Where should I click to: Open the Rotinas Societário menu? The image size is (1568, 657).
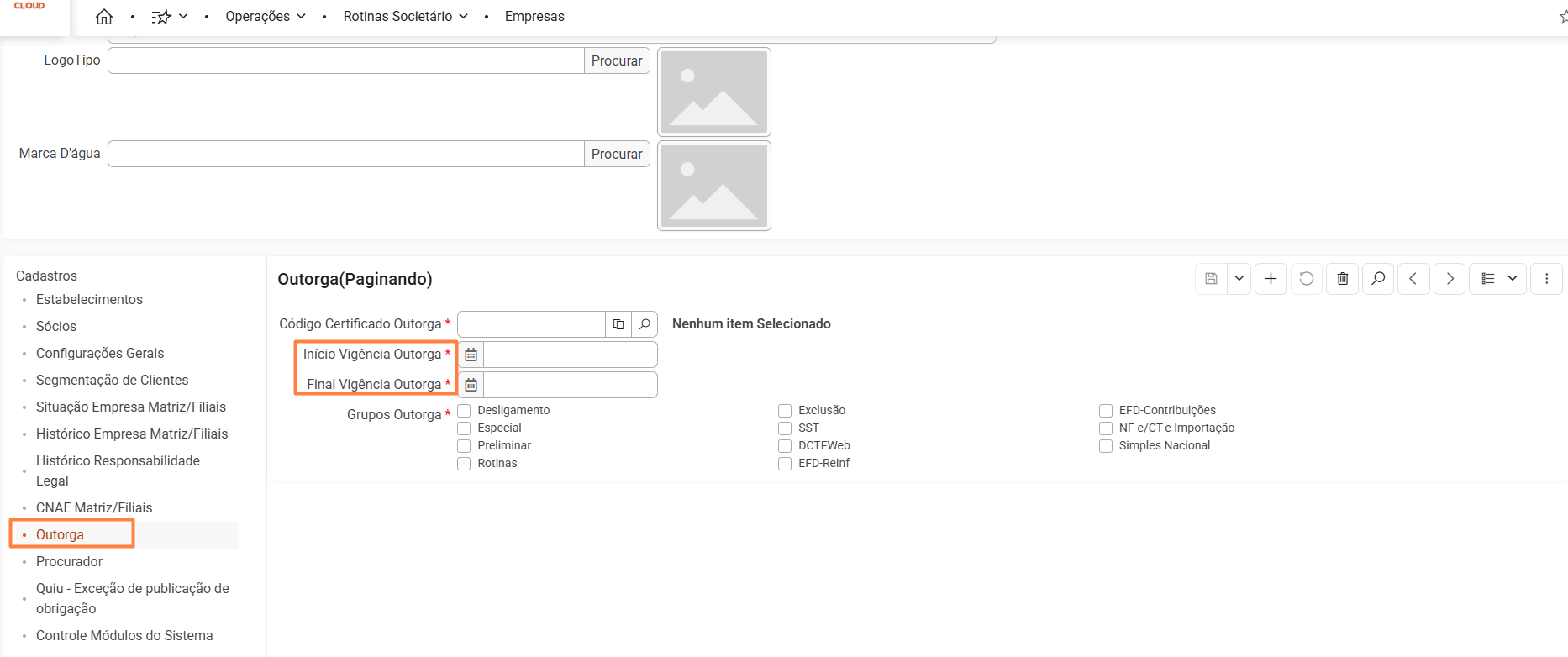[x=405, y=17]
